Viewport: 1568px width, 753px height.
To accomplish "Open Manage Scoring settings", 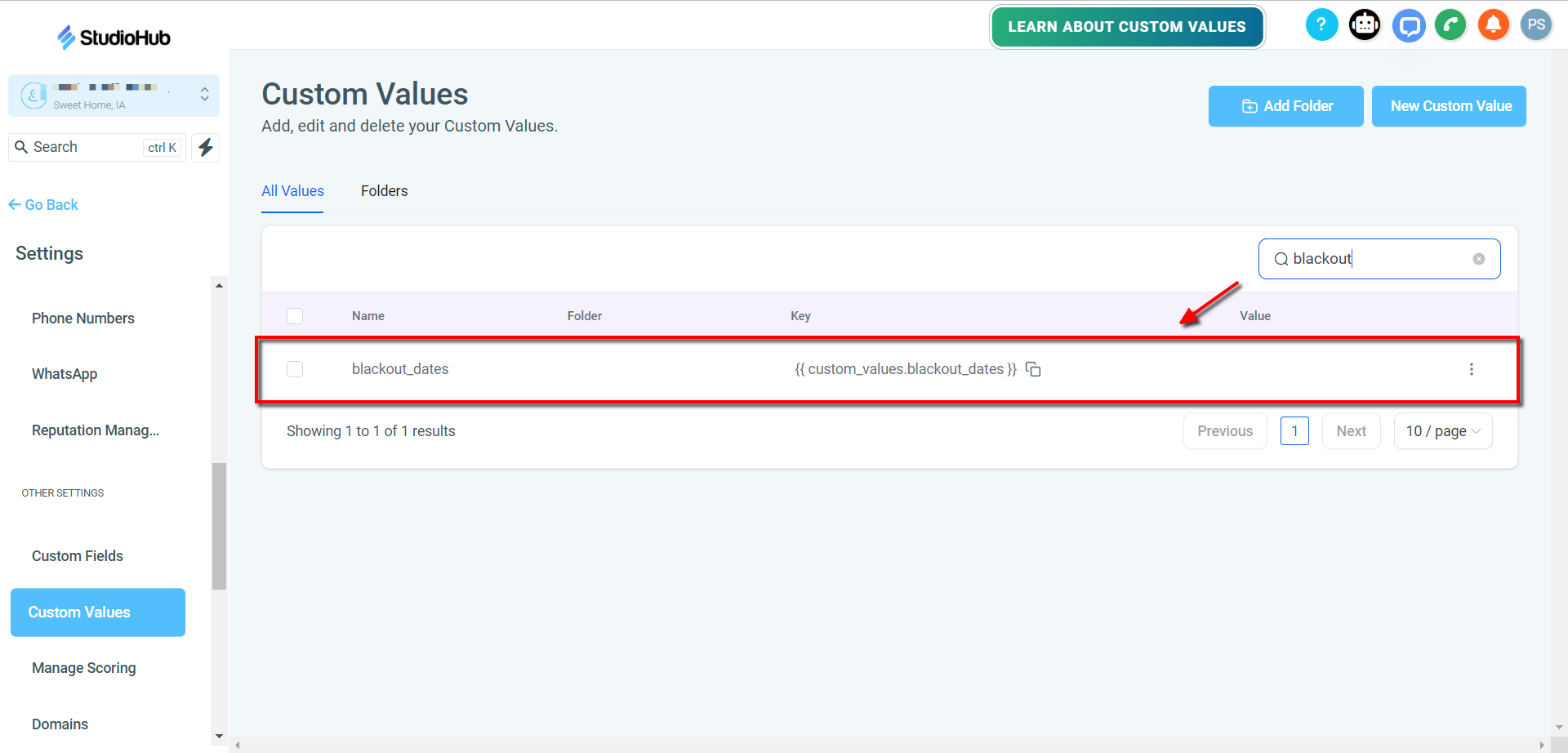I will 84,668.
